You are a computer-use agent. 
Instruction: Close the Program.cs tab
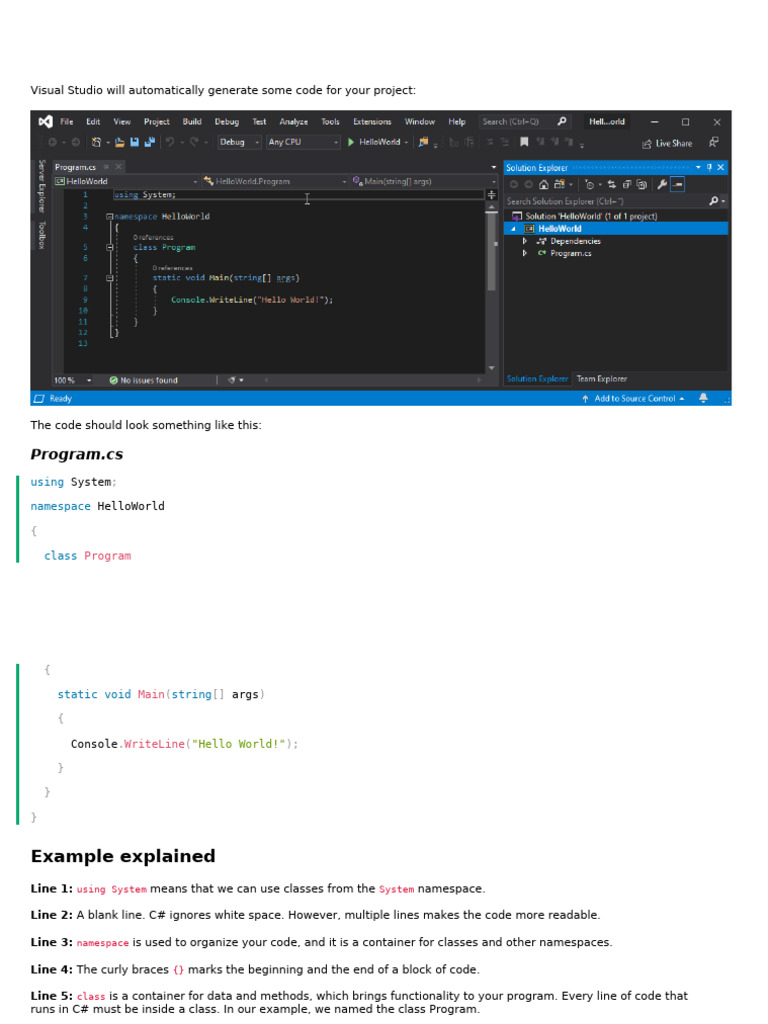118,167
